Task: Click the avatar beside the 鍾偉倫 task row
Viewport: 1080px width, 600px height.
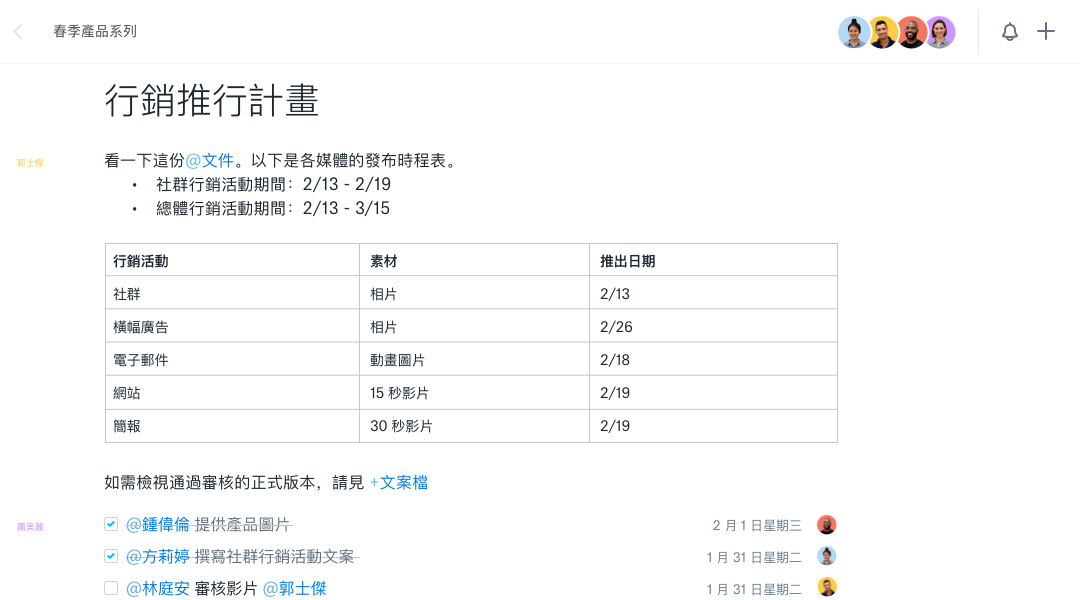Action: pyautogui.click(x=826, y=524)
